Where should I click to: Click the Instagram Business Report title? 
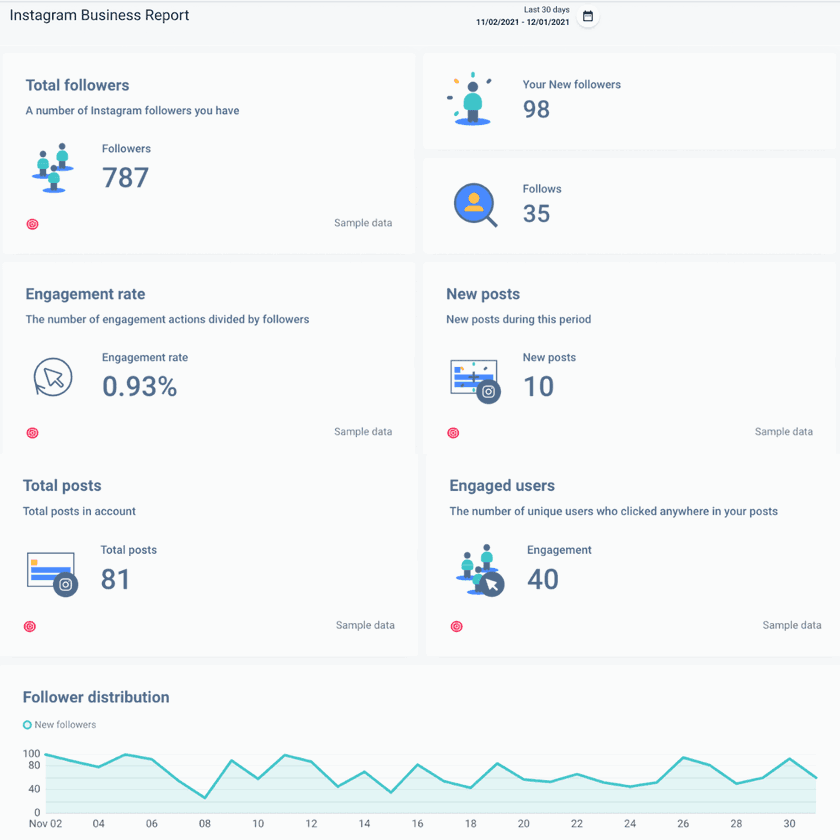99,15
